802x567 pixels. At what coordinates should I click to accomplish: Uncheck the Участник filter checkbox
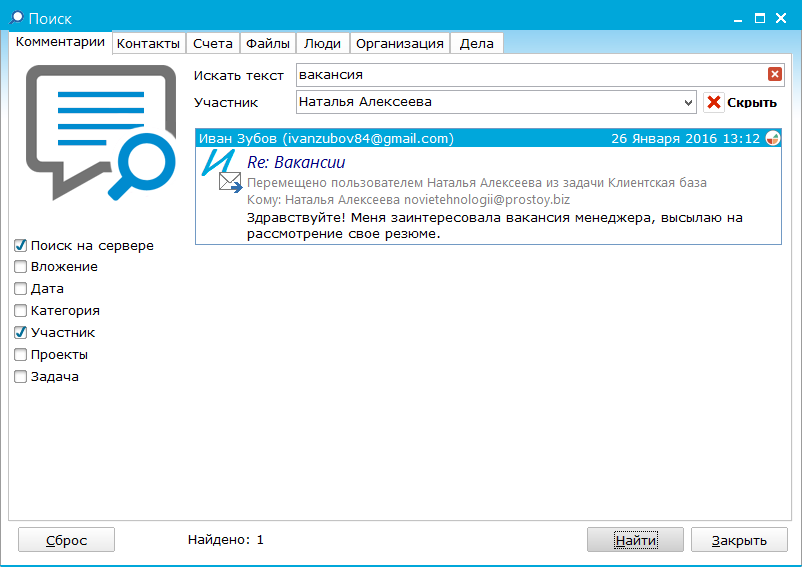click(20, 333)
